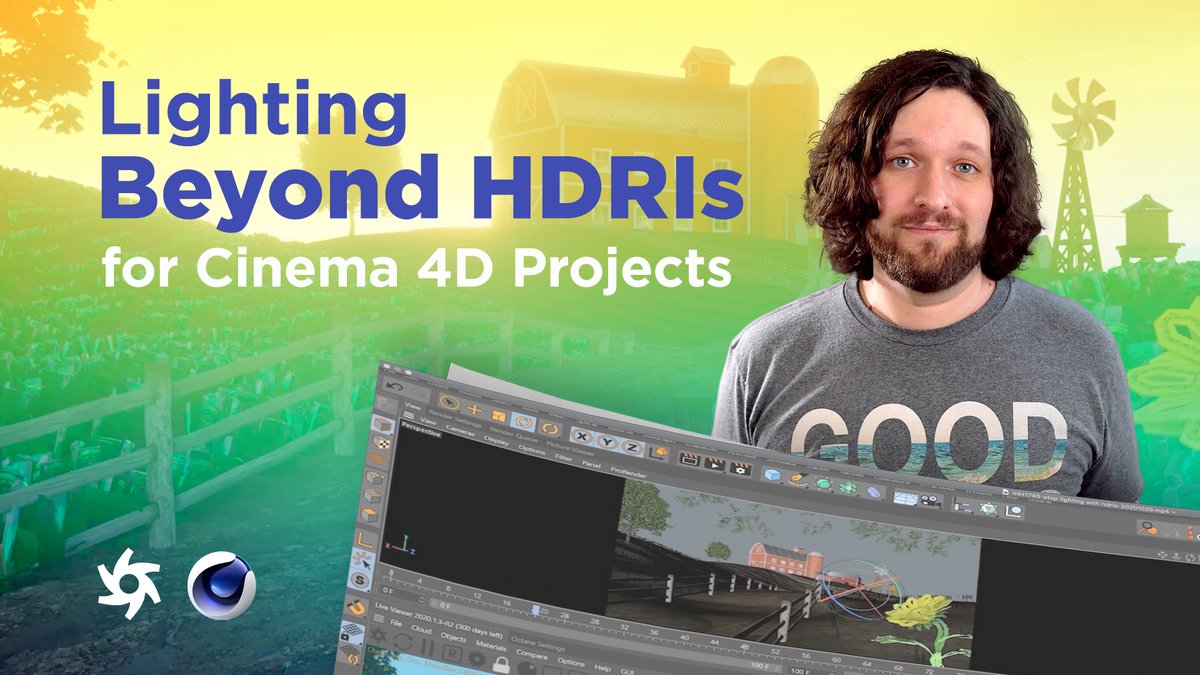Click the current frame 0 F field

pos(400,594)
